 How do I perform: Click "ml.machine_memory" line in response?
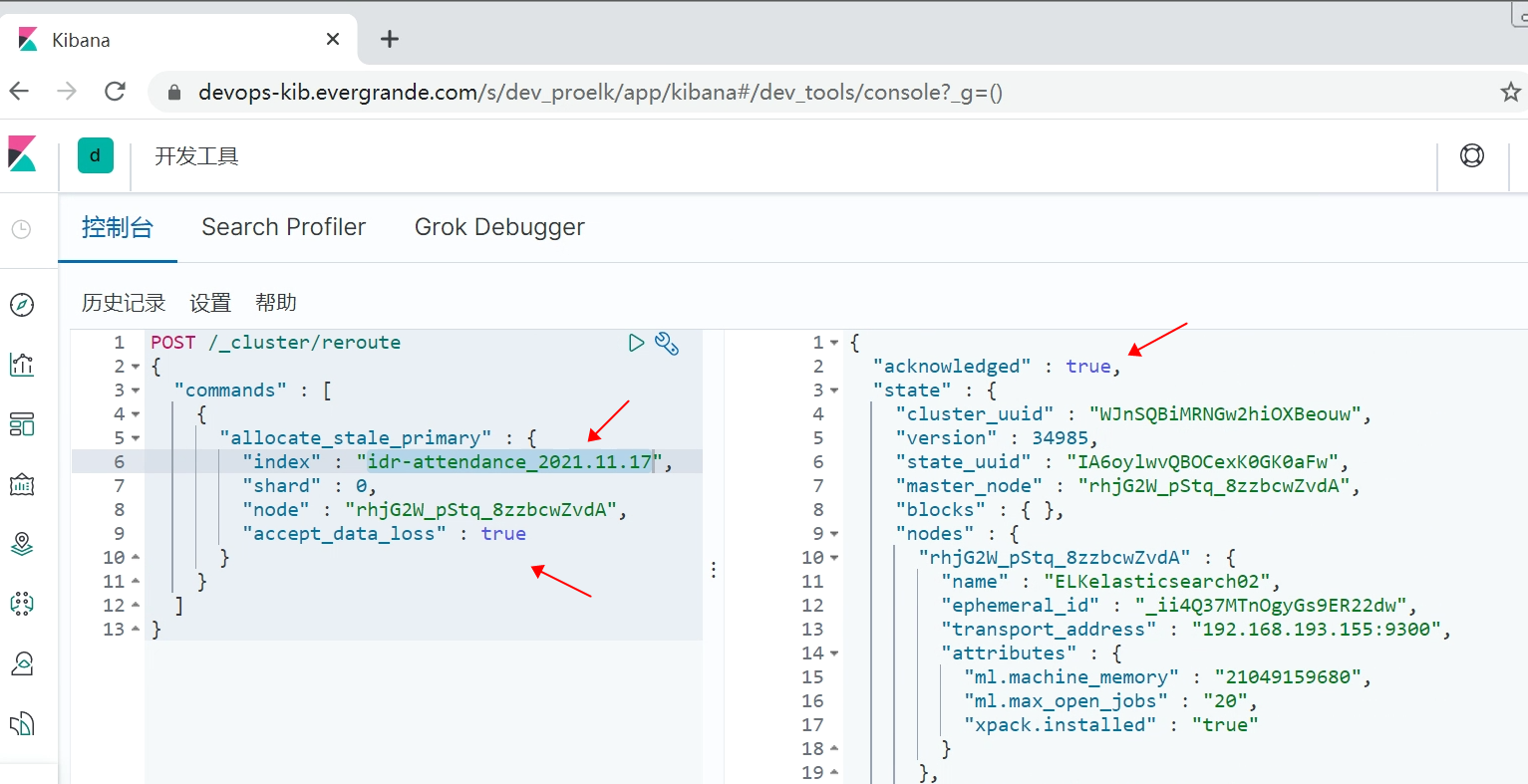pyautogui.click(x=1168, y=677)
